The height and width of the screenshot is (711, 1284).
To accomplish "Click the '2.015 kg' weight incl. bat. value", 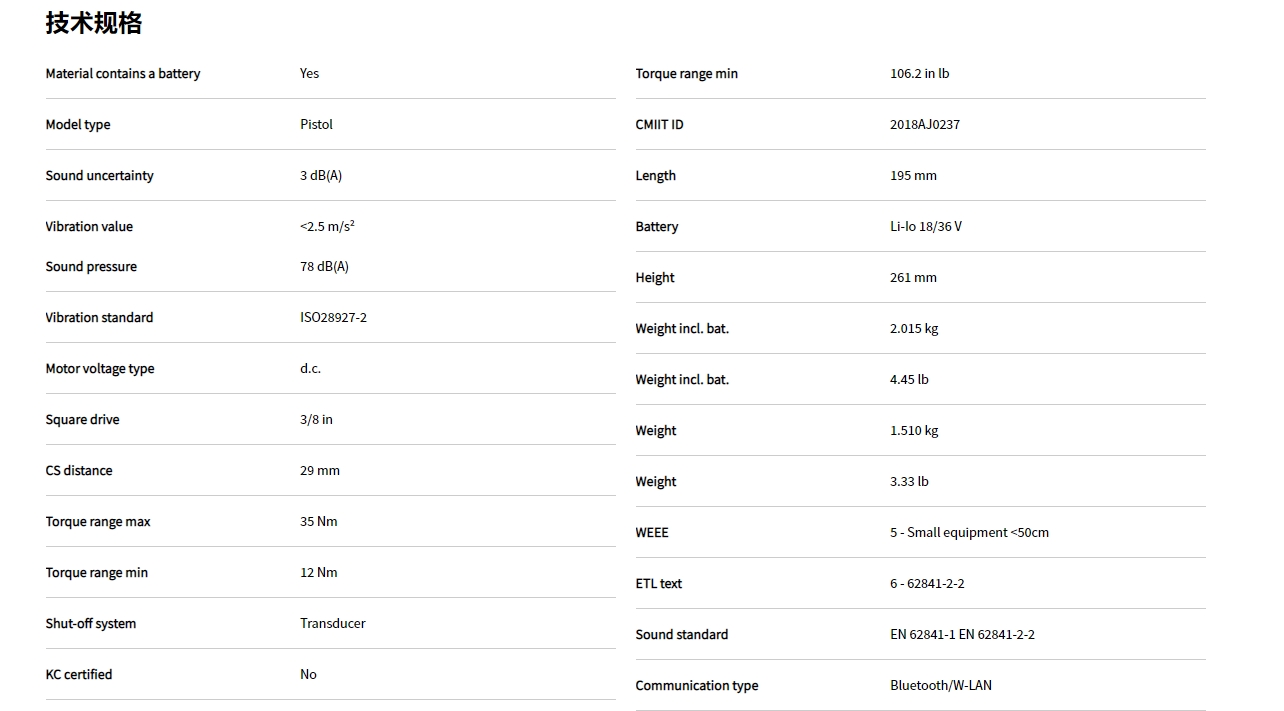I will coord(913,329).
